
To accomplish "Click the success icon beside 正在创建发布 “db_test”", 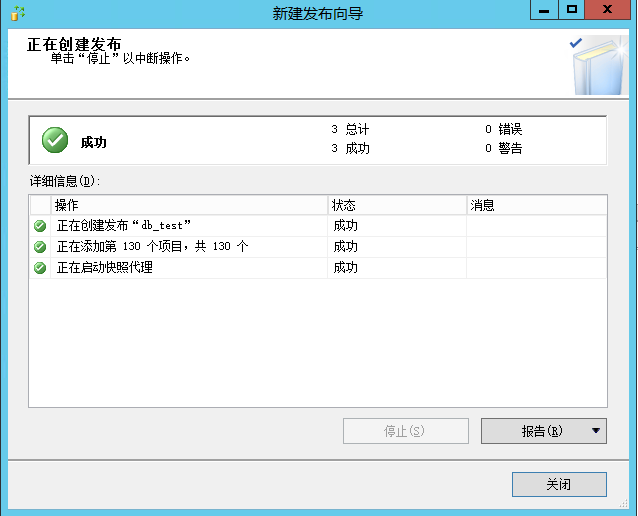I will pyautogui.click(x=40, y=225).
